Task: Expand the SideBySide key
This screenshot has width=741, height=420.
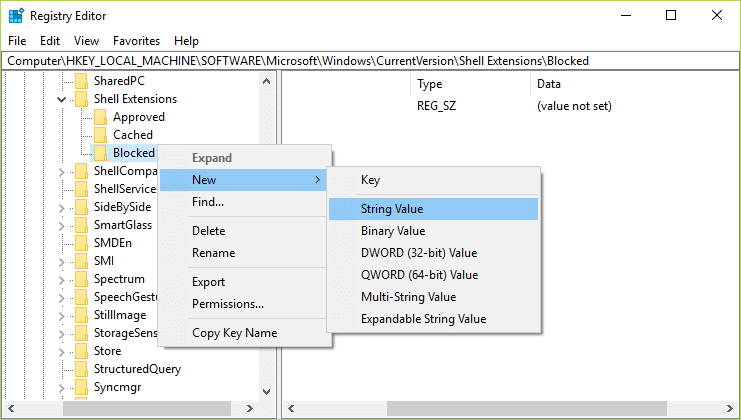Action: pyautogui.click(x=61, y=207)
